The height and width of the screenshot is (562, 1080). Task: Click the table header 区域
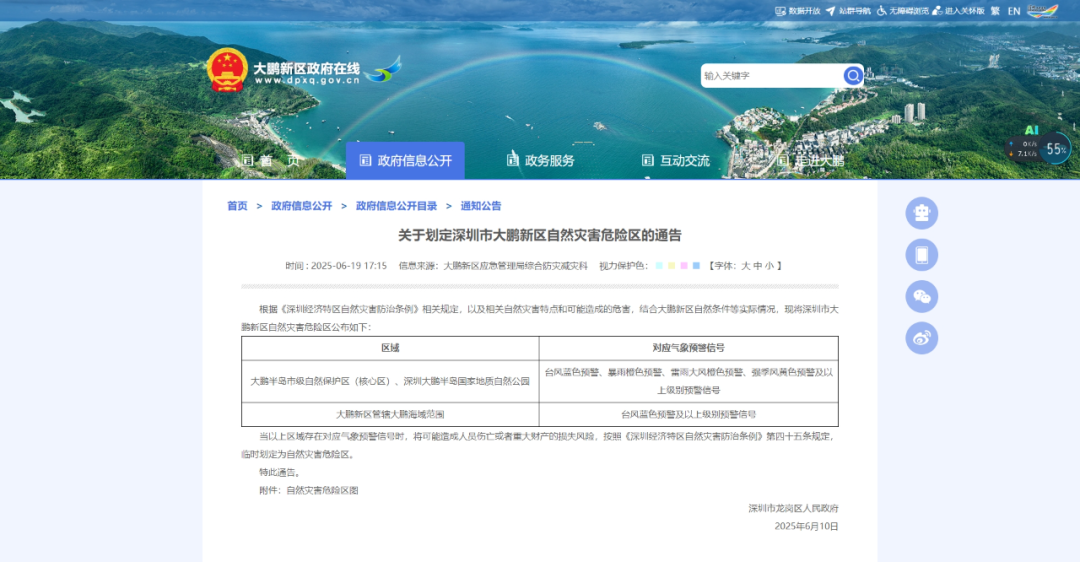pos(390,348)
